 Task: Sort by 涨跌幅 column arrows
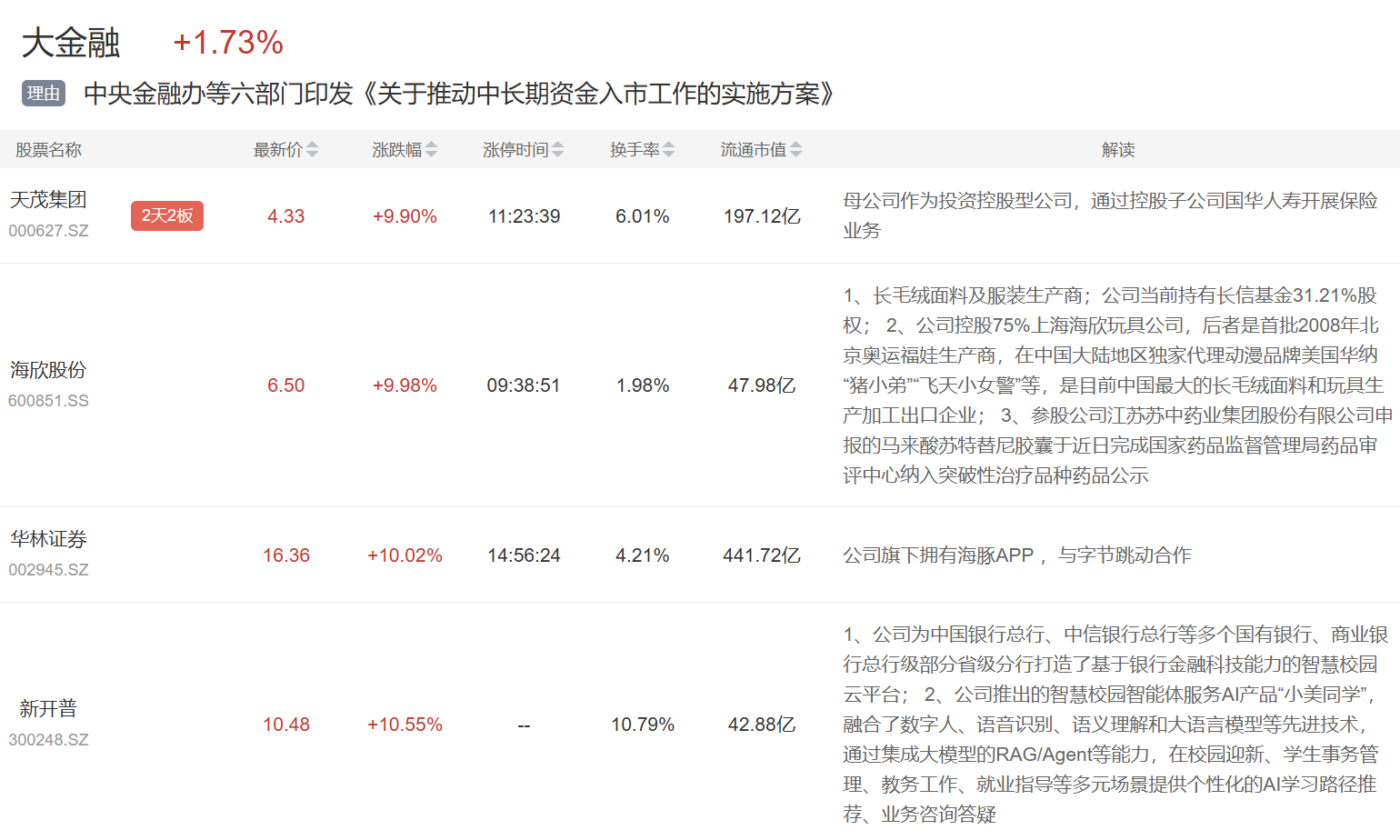(x=431, y=150)
